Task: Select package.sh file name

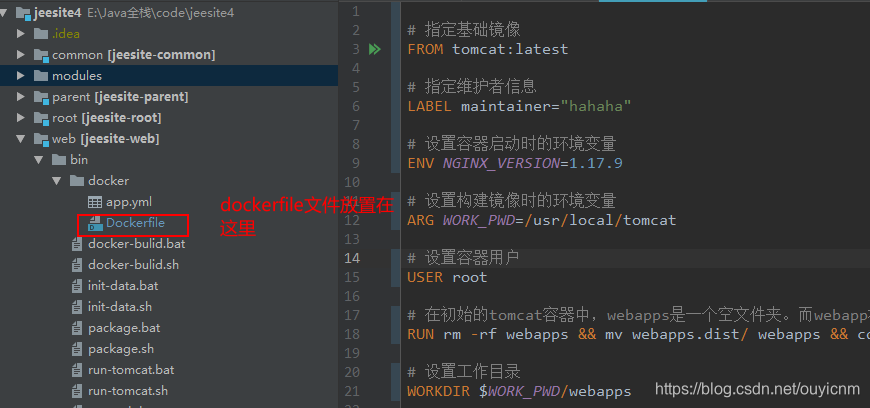Action: coord(120,349)
